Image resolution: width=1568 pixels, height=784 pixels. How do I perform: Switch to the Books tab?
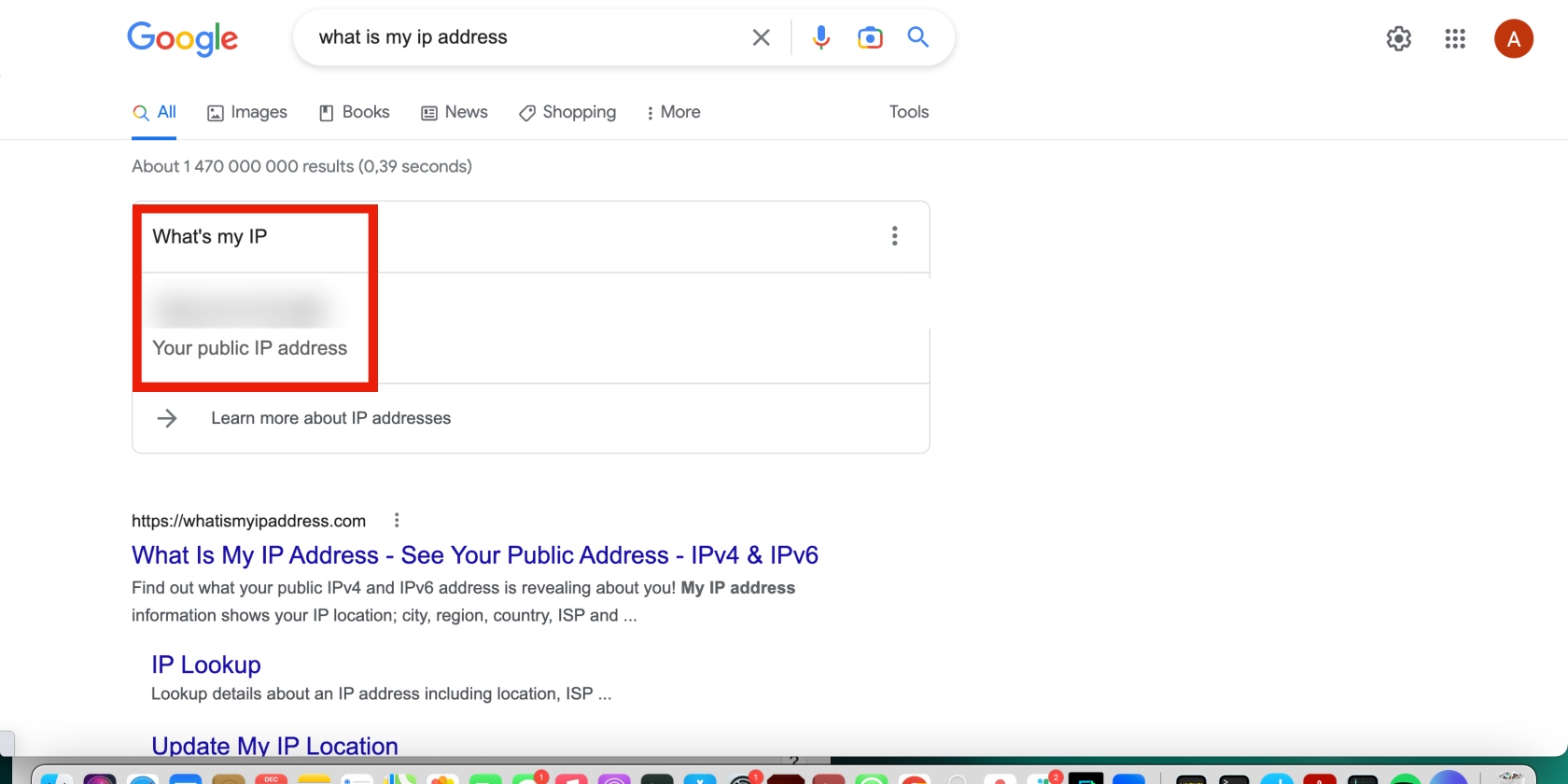[355, 112]
